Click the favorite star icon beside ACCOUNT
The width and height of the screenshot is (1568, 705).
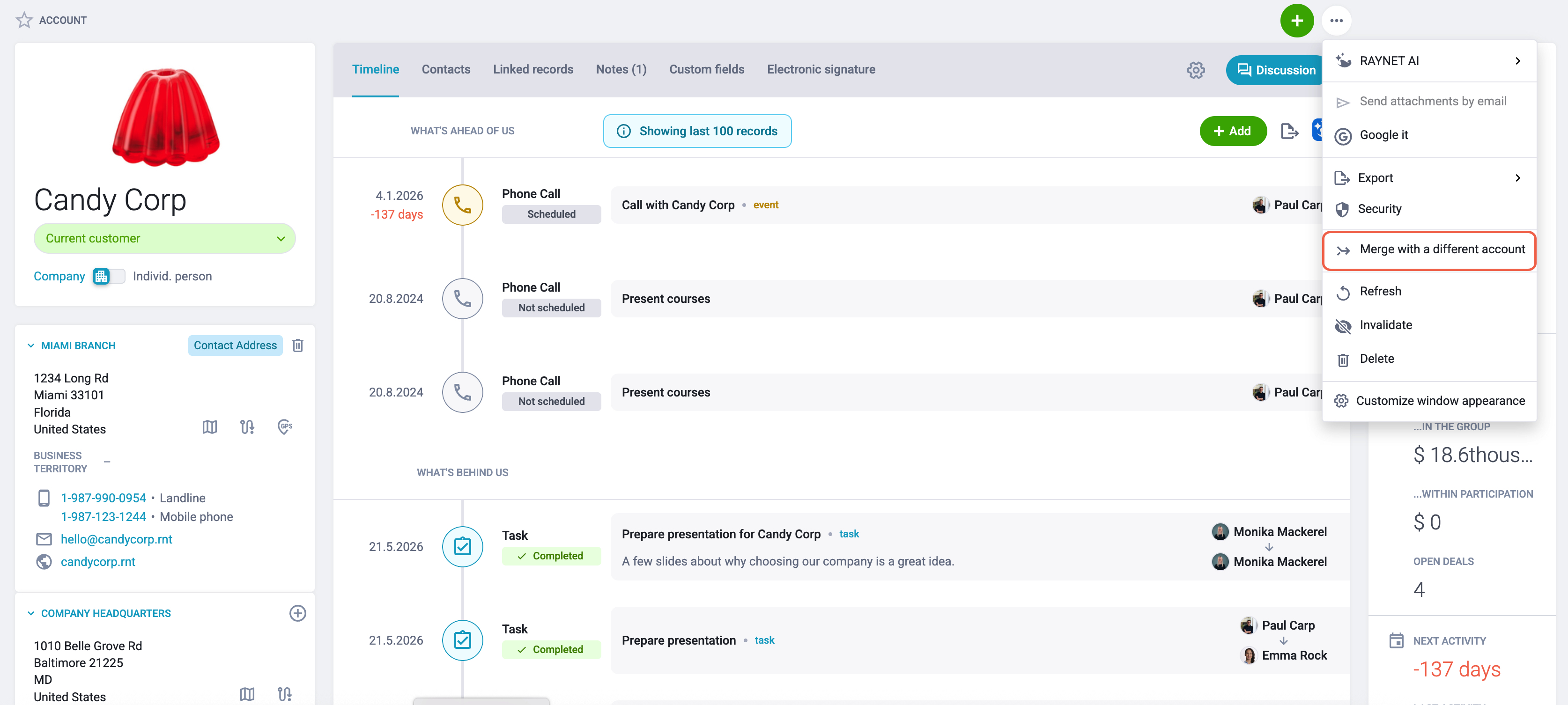coord(24,20)
